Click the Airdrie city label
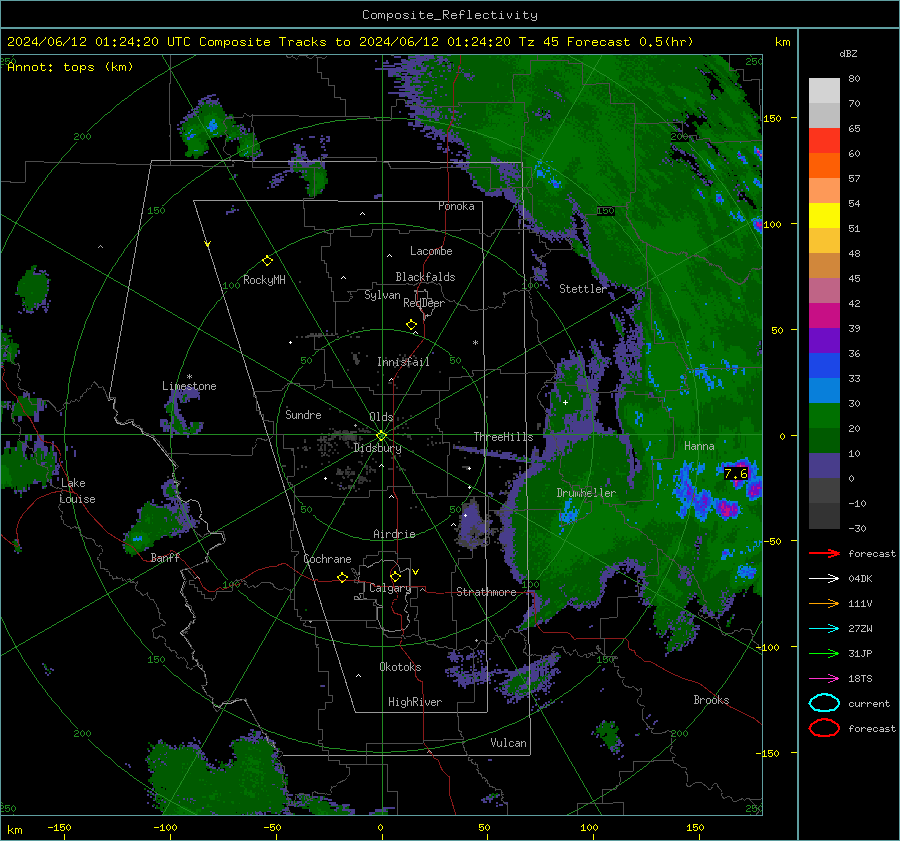 click(x=394, y=534)
